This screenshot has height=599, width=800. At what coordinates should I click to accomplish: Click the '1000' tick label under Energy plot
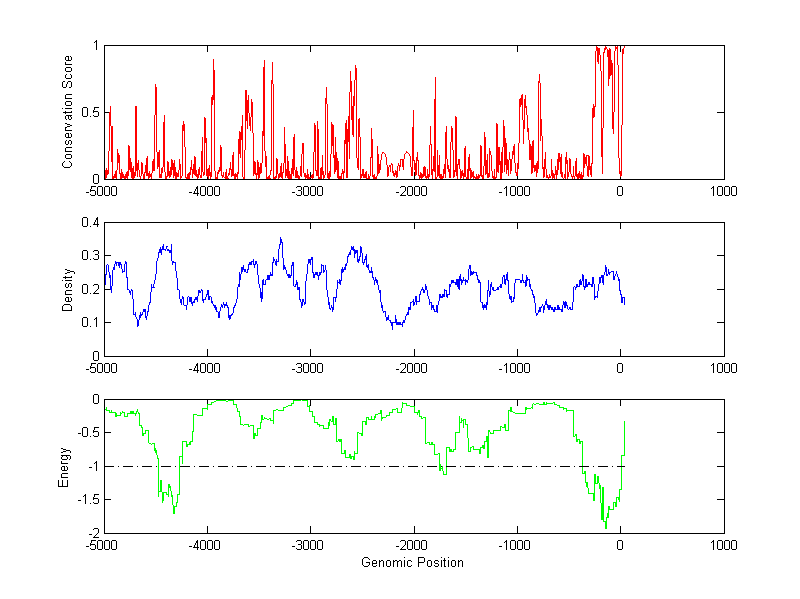[723, 546]
